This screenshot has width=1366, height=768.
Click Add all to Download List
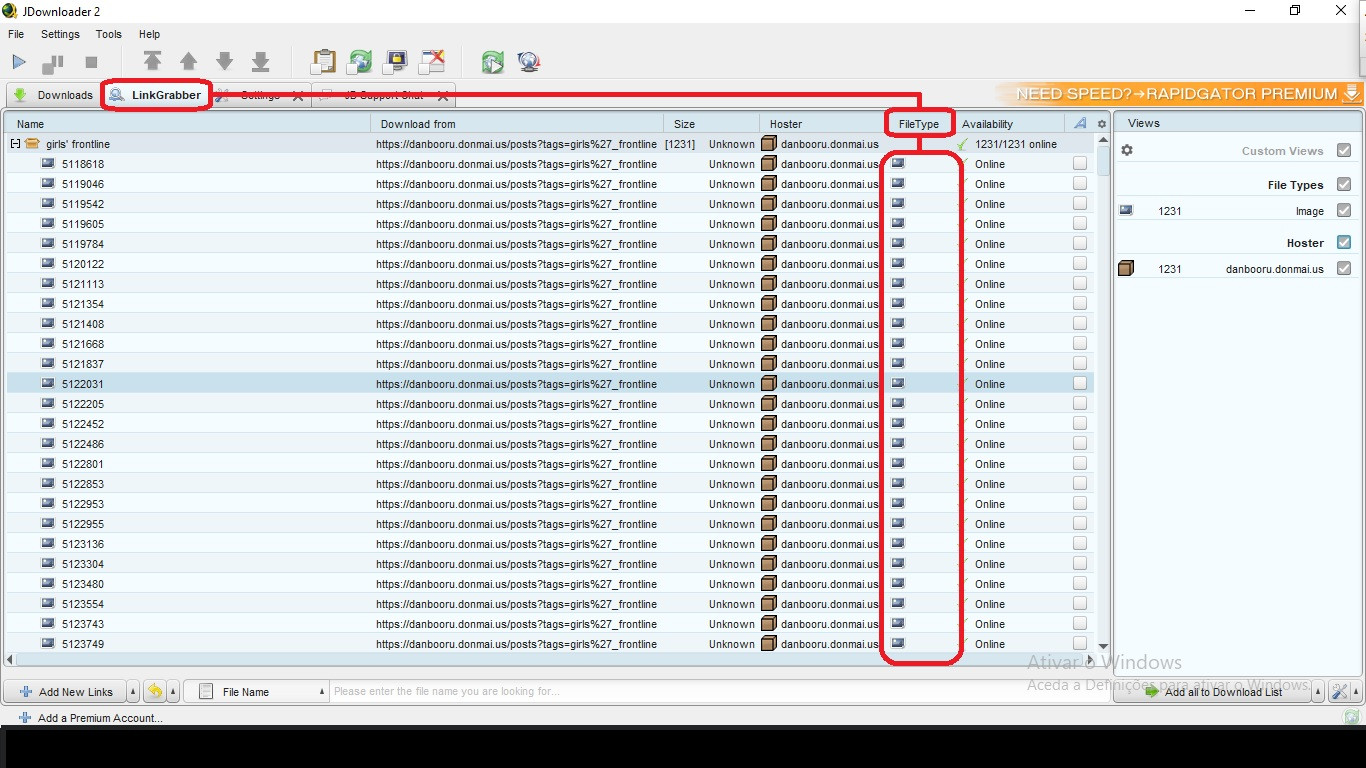pyautogui.click(x=1212, y=691)
